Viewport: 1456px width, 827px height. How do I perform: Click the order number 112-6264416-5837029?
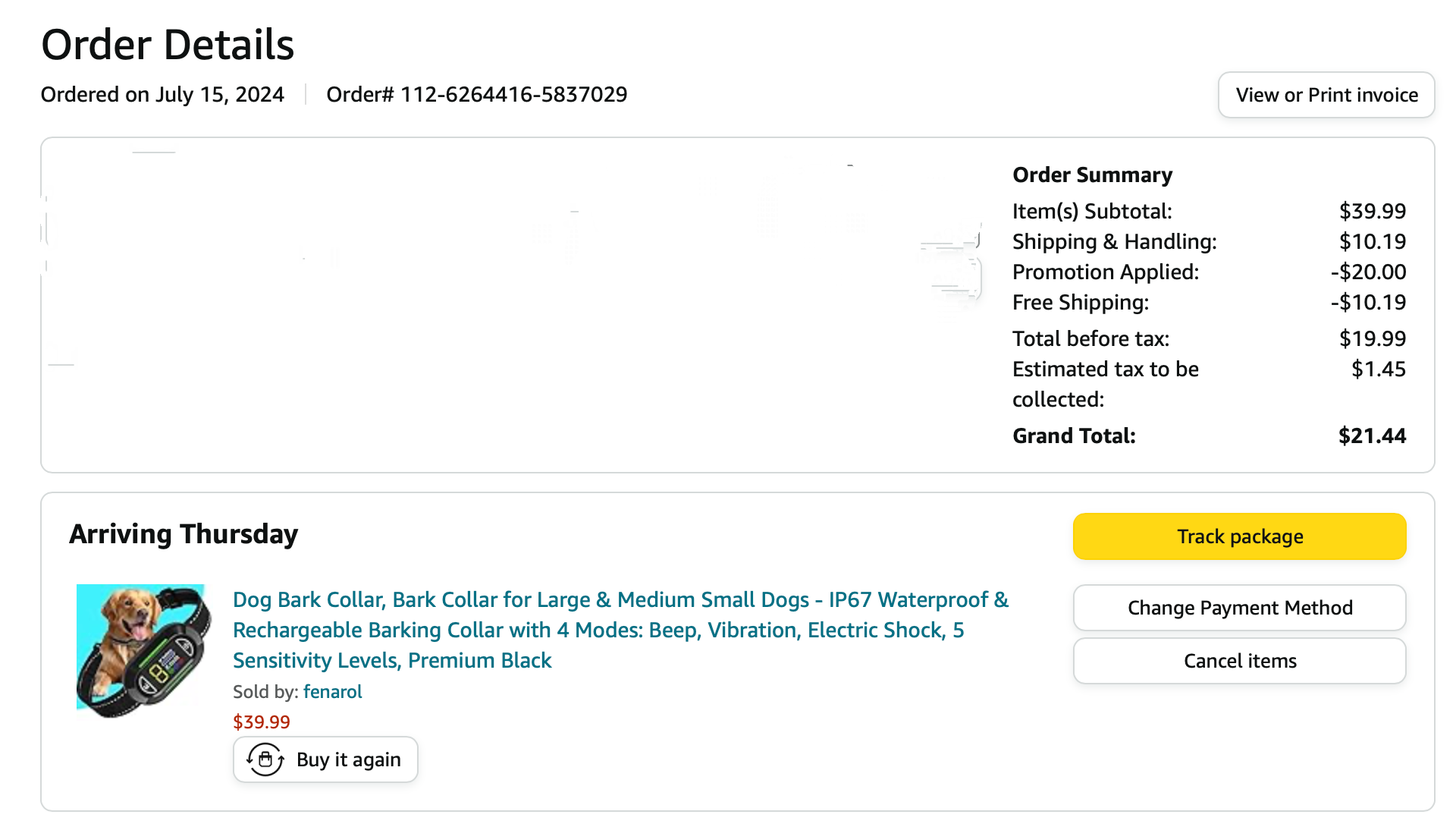[513, 95]
